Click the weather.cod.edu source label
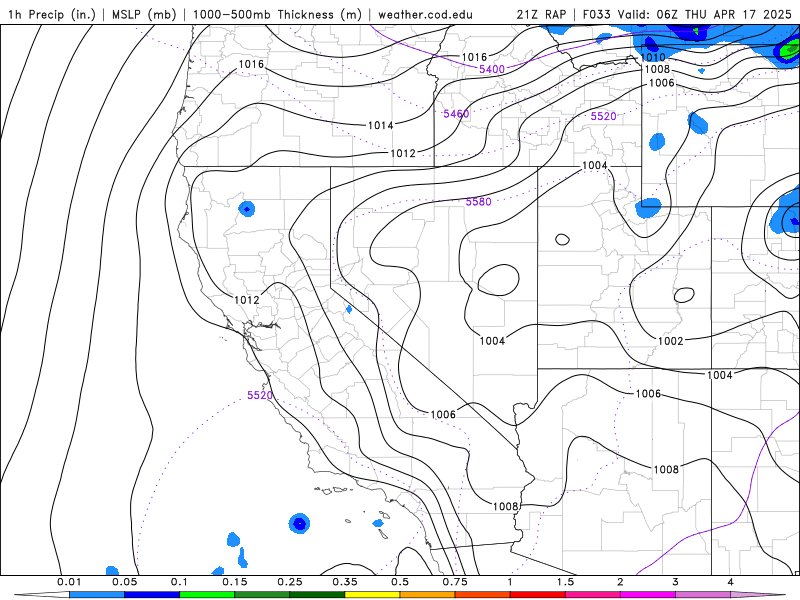 coord(426,14)
